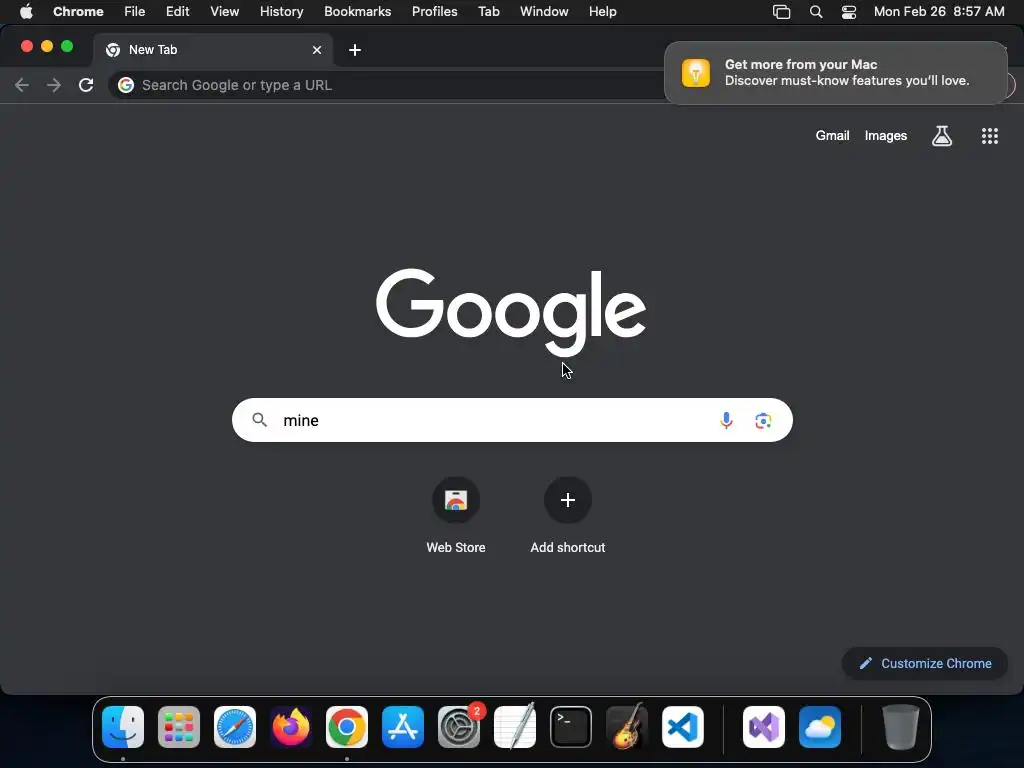Click Chrome icon in the Dock
The width and height of the screenshot is (1024, 768).
point(347,727)
